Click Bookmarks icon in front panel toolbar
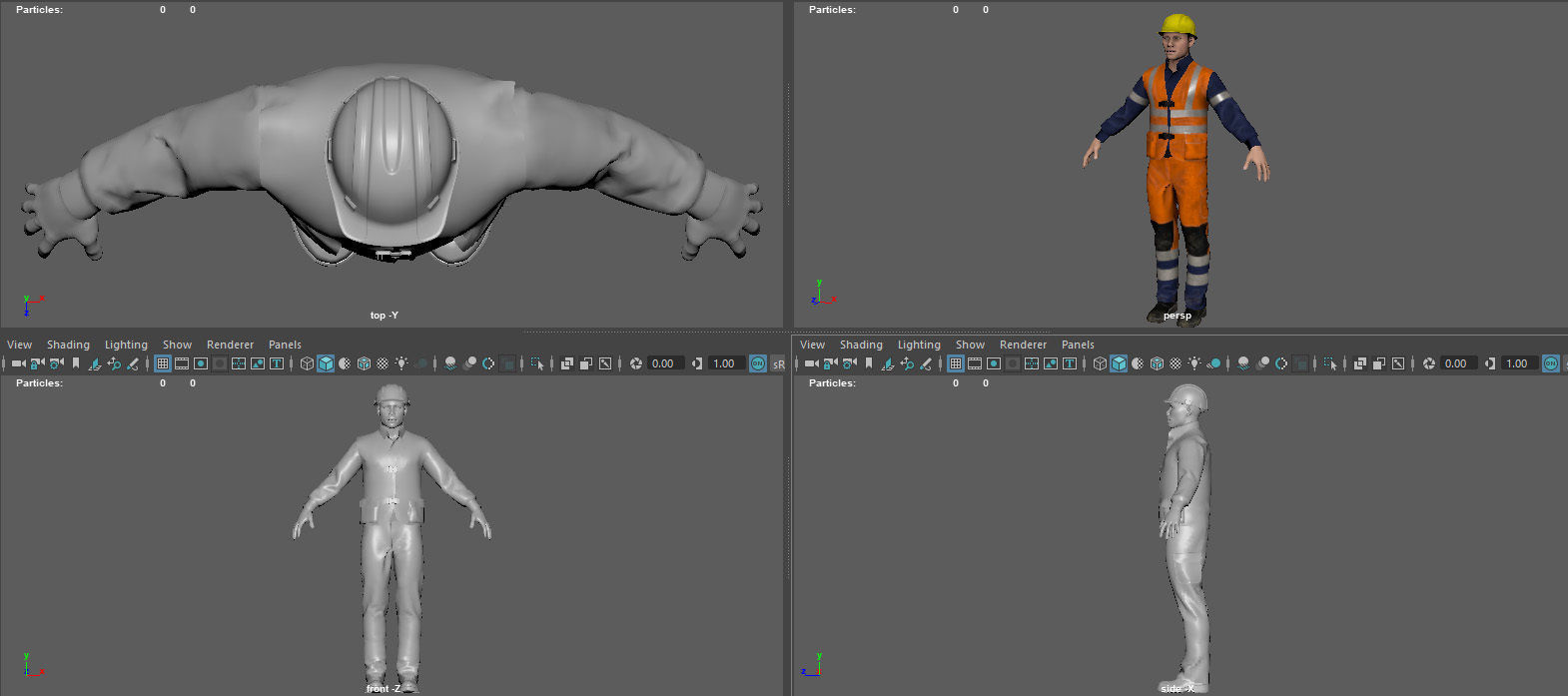Image resolution: width=1568 pixels, height=696 pixels. click(76, 363)
